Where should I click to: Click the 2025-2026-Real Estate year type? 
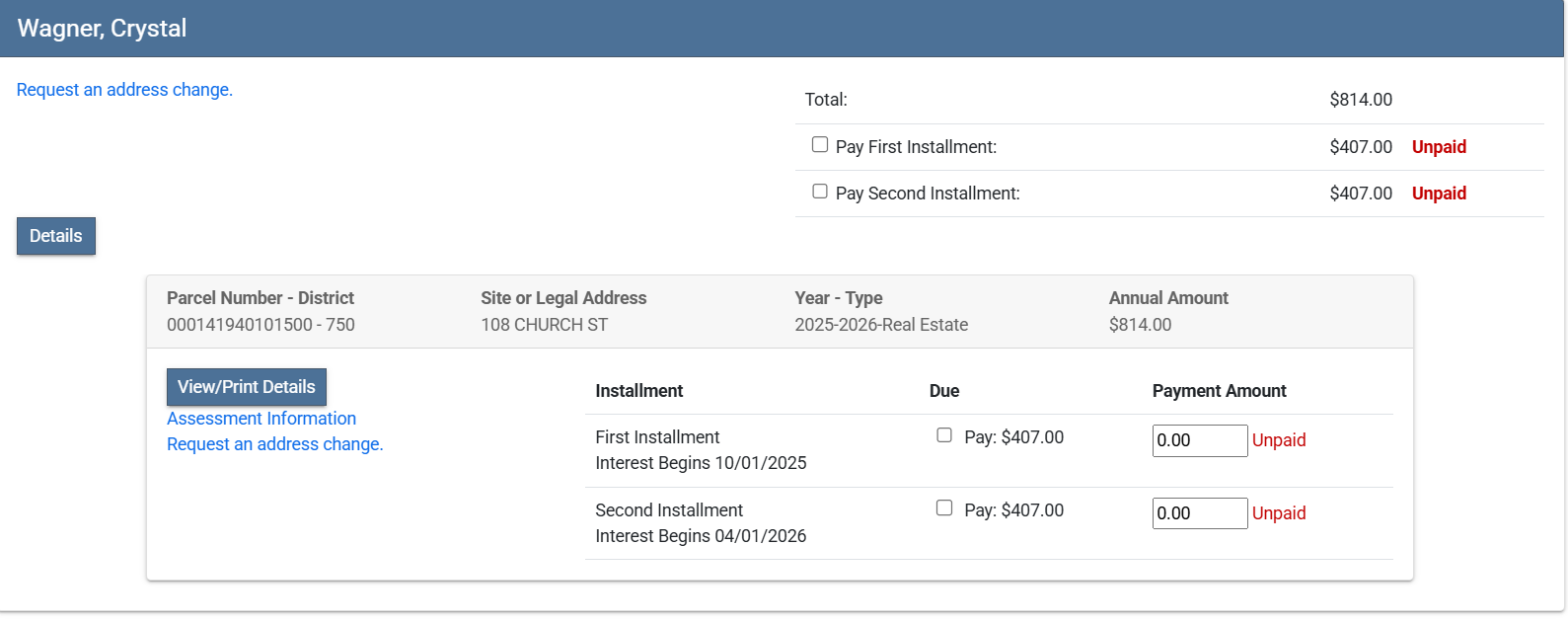click(x=881, y=325)
